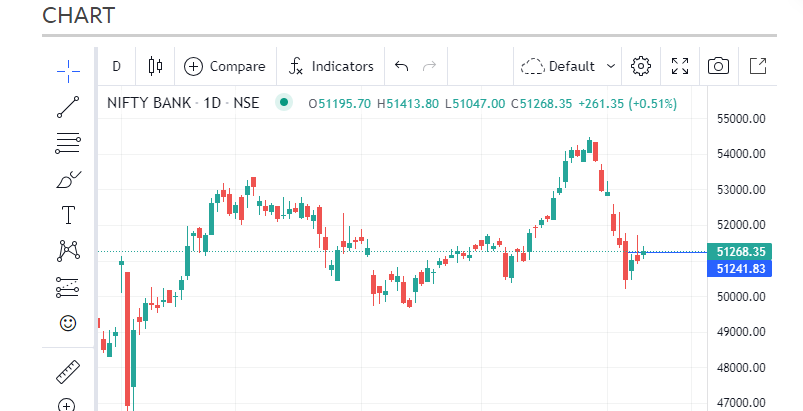
Task: Open chart settings gear
Action: [642, 67]
